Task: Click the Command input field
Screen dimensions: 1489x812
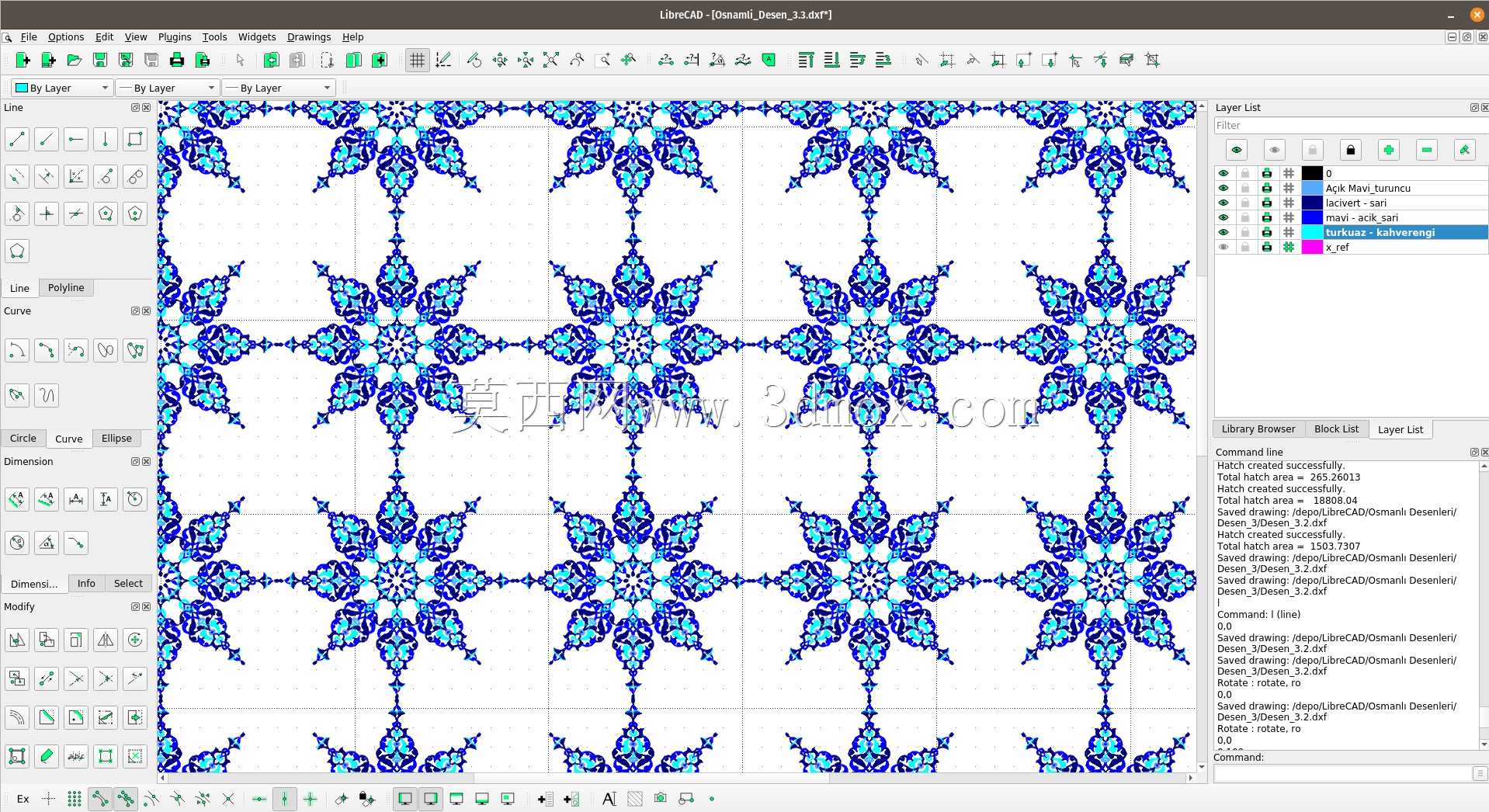Action: click(x=1342, y=773)
